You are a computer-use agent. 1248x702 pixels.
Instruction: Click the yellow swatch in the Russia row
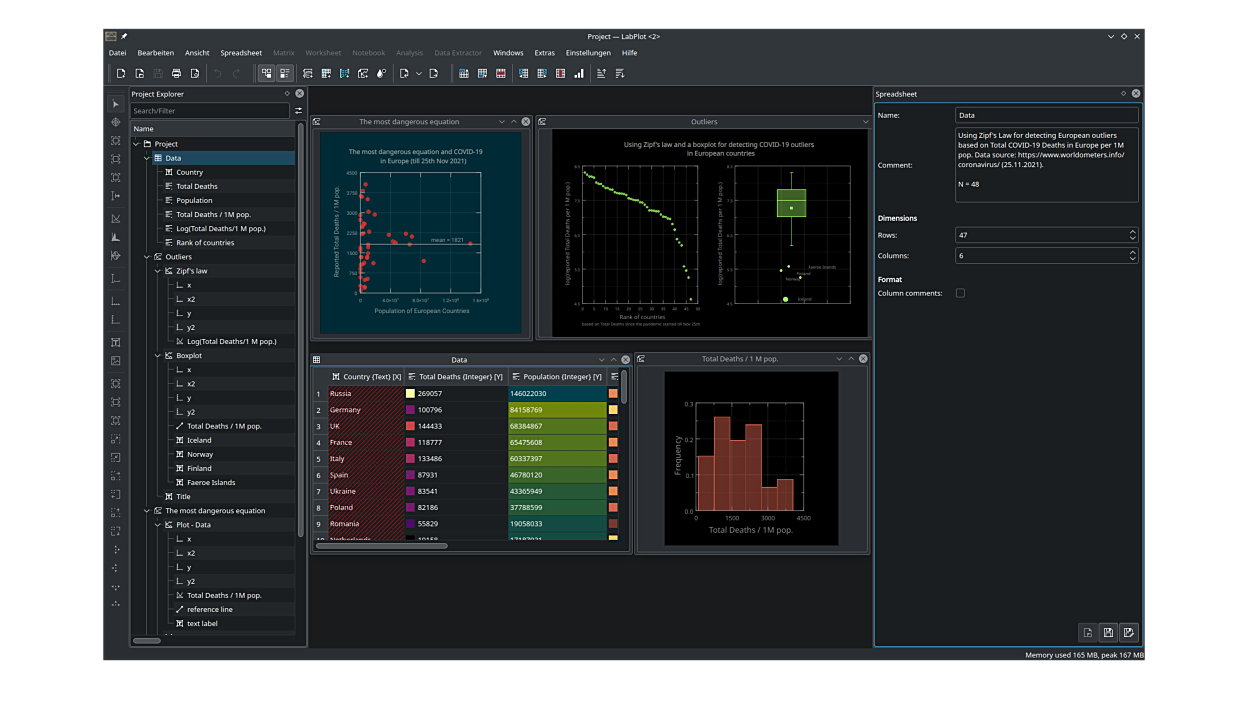click(x=410, y=394)
